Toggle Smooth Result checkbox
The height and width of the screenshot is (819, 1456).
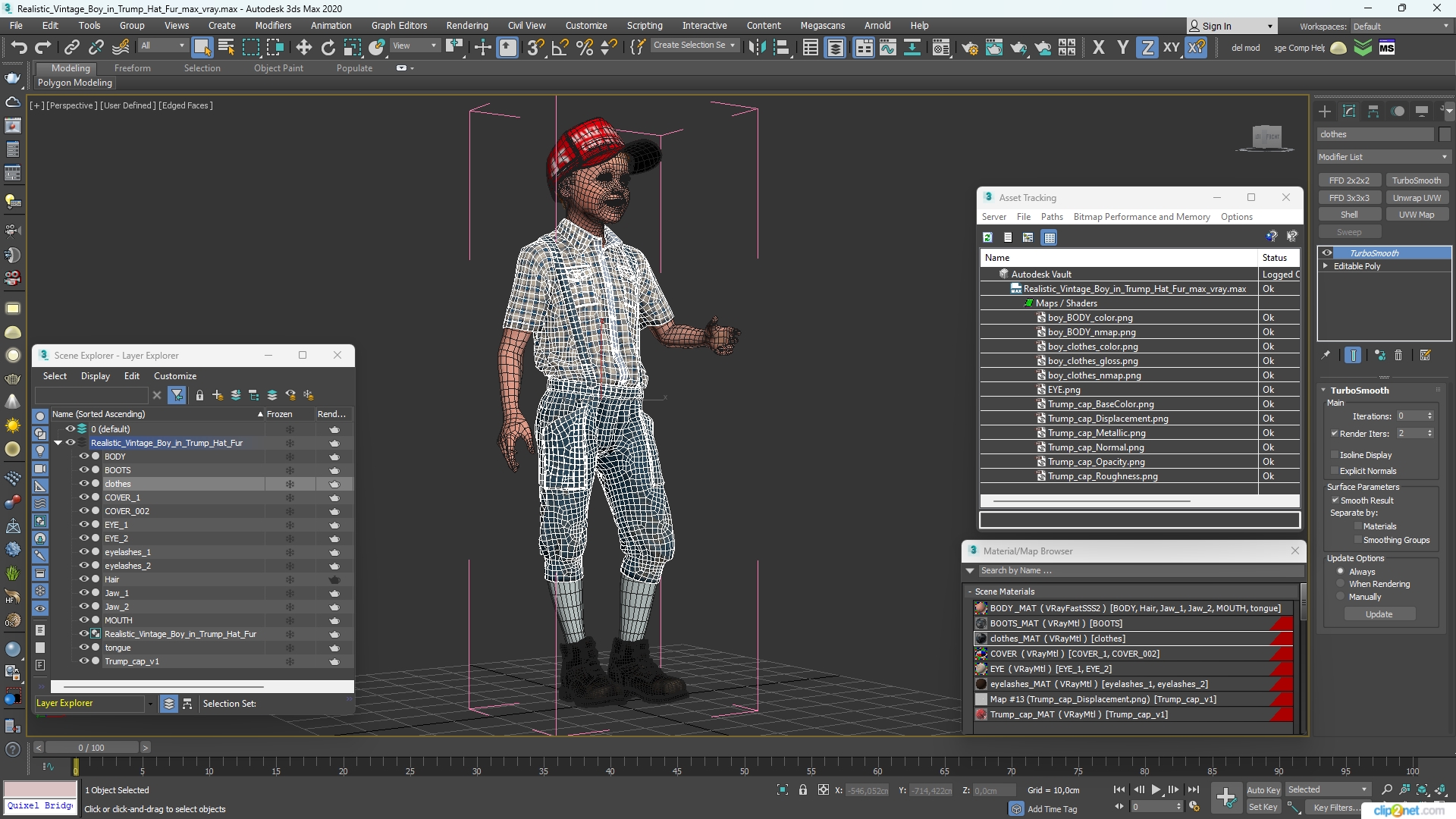click(1335, 500)
